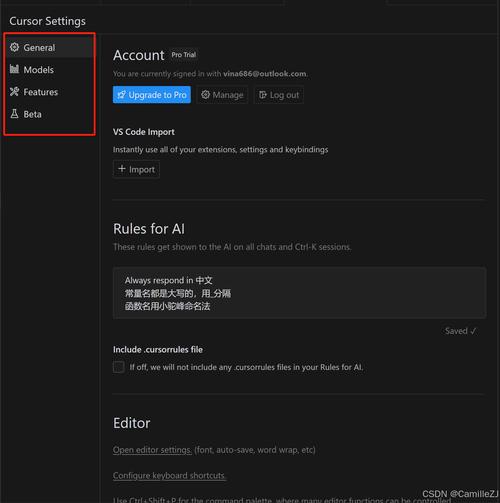The height and width of the screenshot is (503, 500).
Task: Log out of the account
Action: tap(279, 95)
